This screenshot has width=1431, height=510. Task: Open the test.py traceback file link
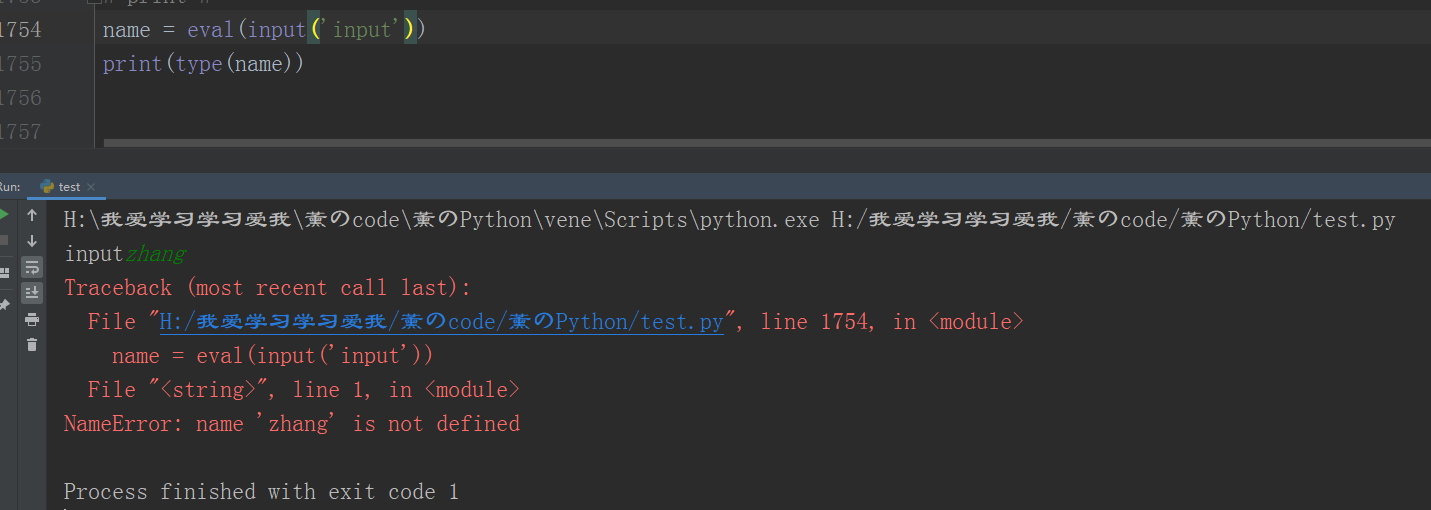pyautogui.click(x=441, y=322)
